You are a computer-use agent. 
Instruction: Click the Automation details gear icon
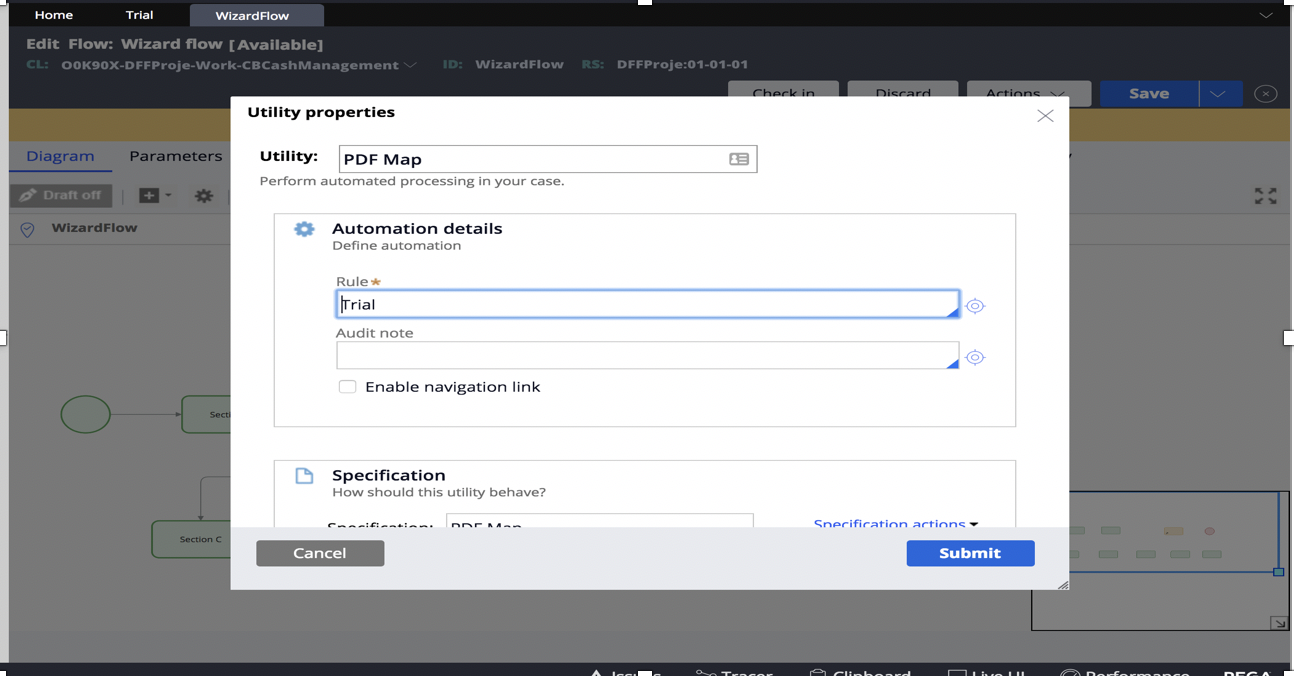(304, 229)
